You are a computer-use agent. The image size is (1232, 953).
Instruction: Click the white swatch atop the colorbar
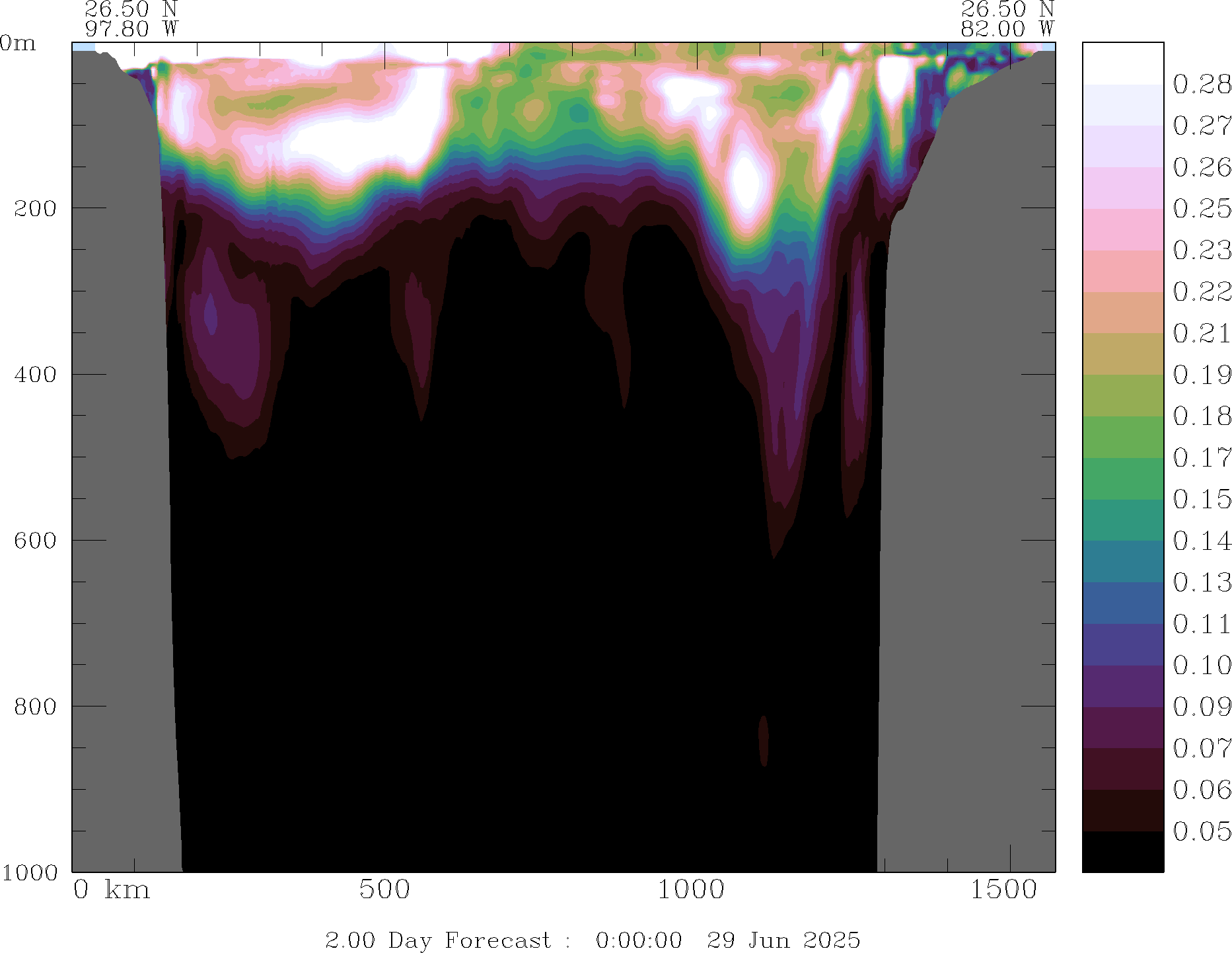(1122, 63)
